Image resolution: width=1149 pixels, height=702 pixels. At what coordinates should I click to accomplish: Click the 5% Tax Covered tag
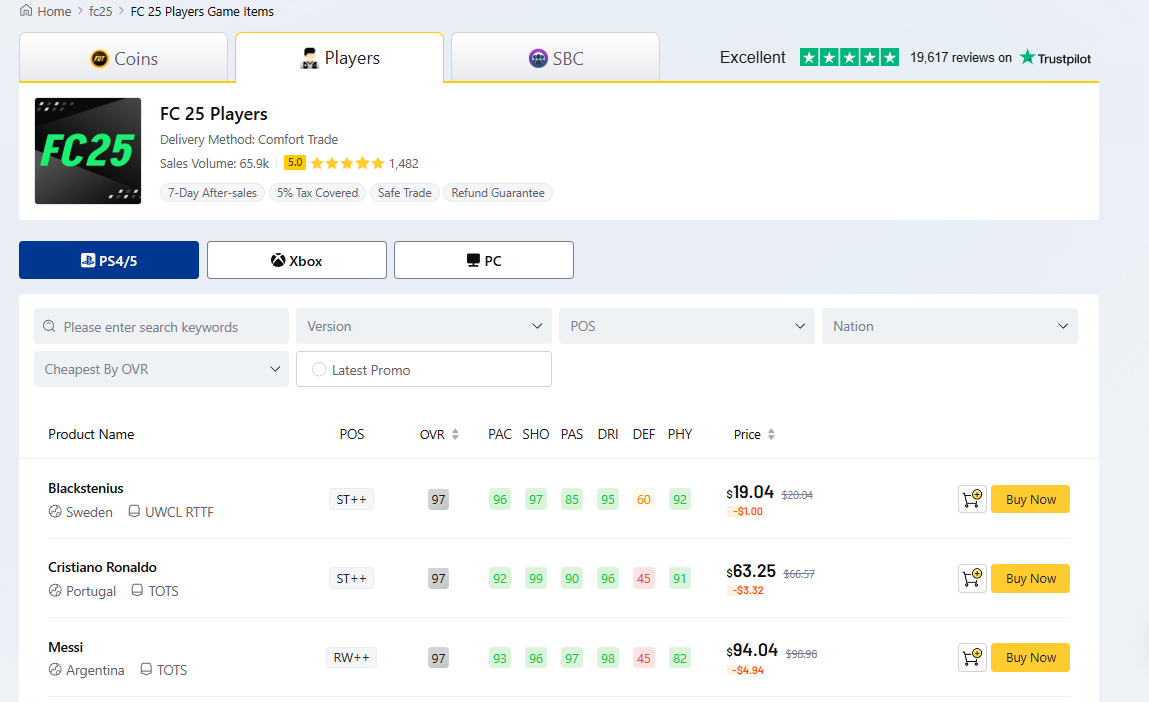tap(317, 193)
